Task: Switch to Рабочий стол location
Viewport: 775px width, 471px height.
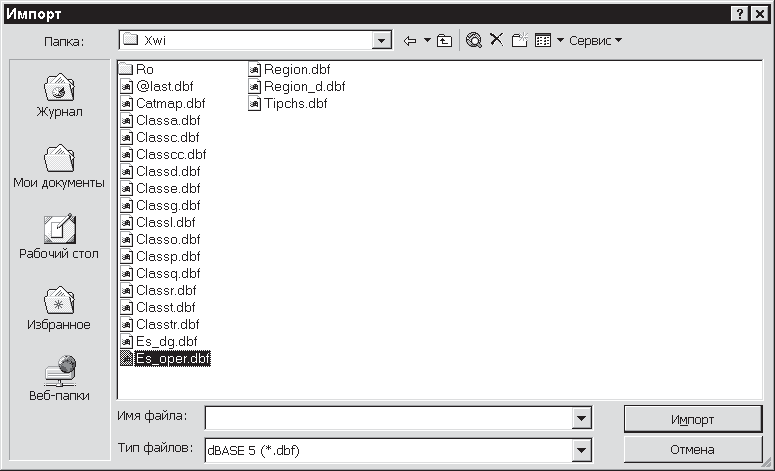Action: (x=58, y=238)
